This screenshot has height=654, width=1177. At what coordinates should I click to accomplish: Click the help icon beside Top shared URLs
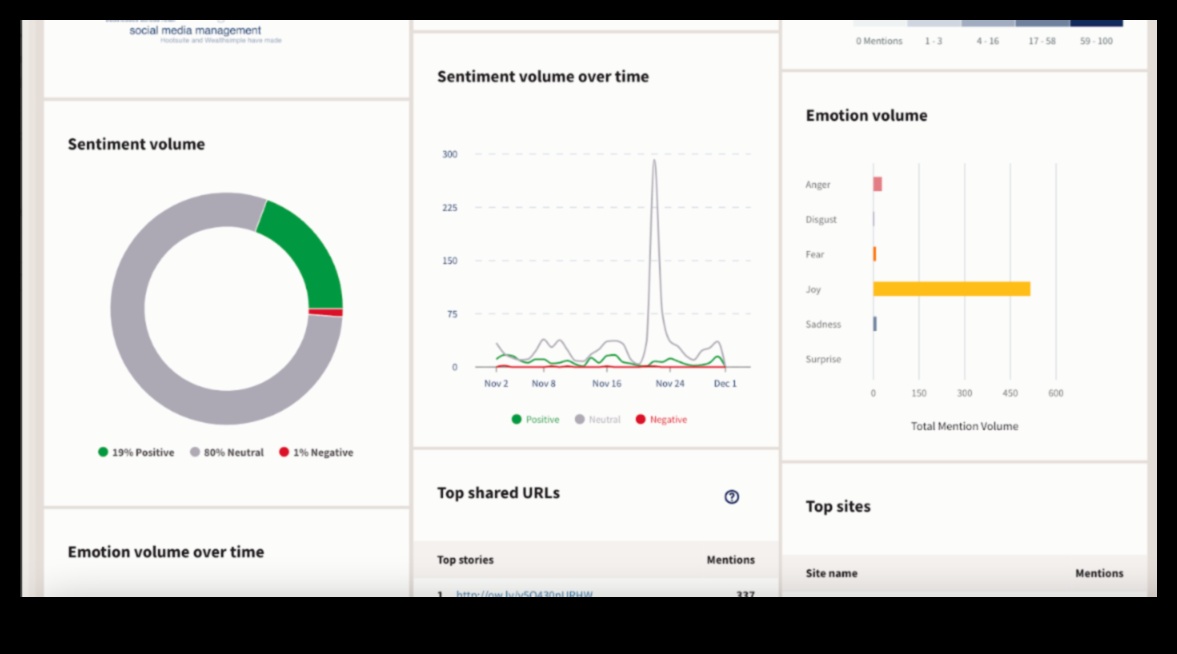coord(731,497)
